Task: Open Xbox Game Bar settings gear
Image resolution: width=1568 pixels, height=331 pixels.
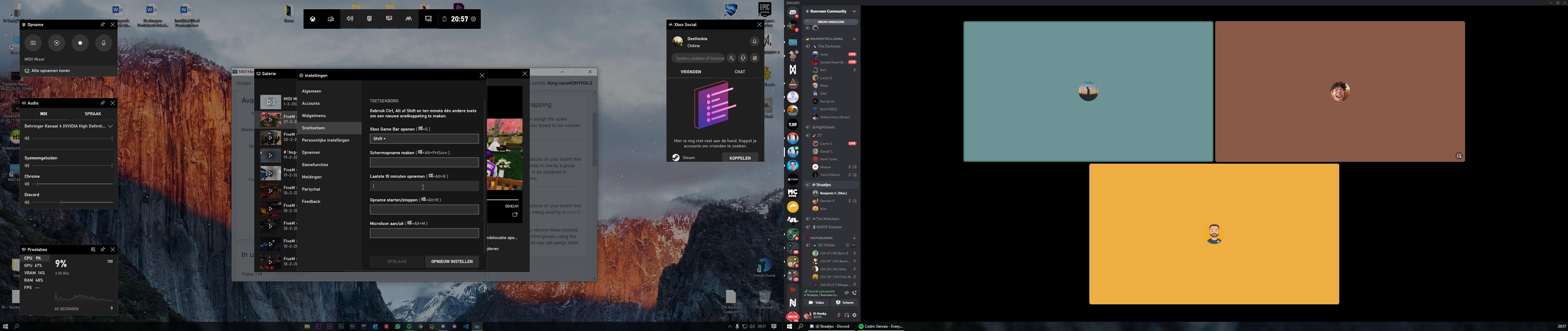Action: [x=473, y=20]
